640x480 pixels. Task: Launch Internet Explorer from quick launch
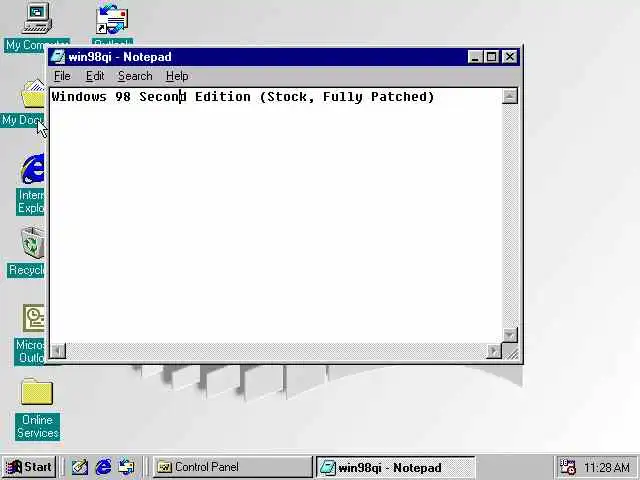[103, 467]
